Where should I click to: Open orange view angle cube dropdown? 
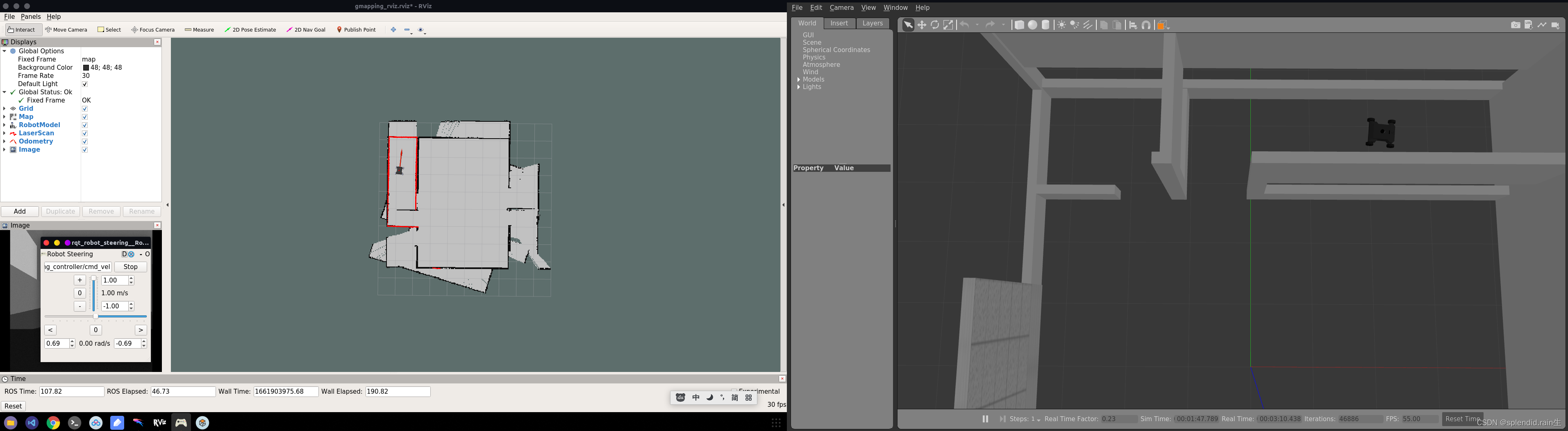(1163, 25)
